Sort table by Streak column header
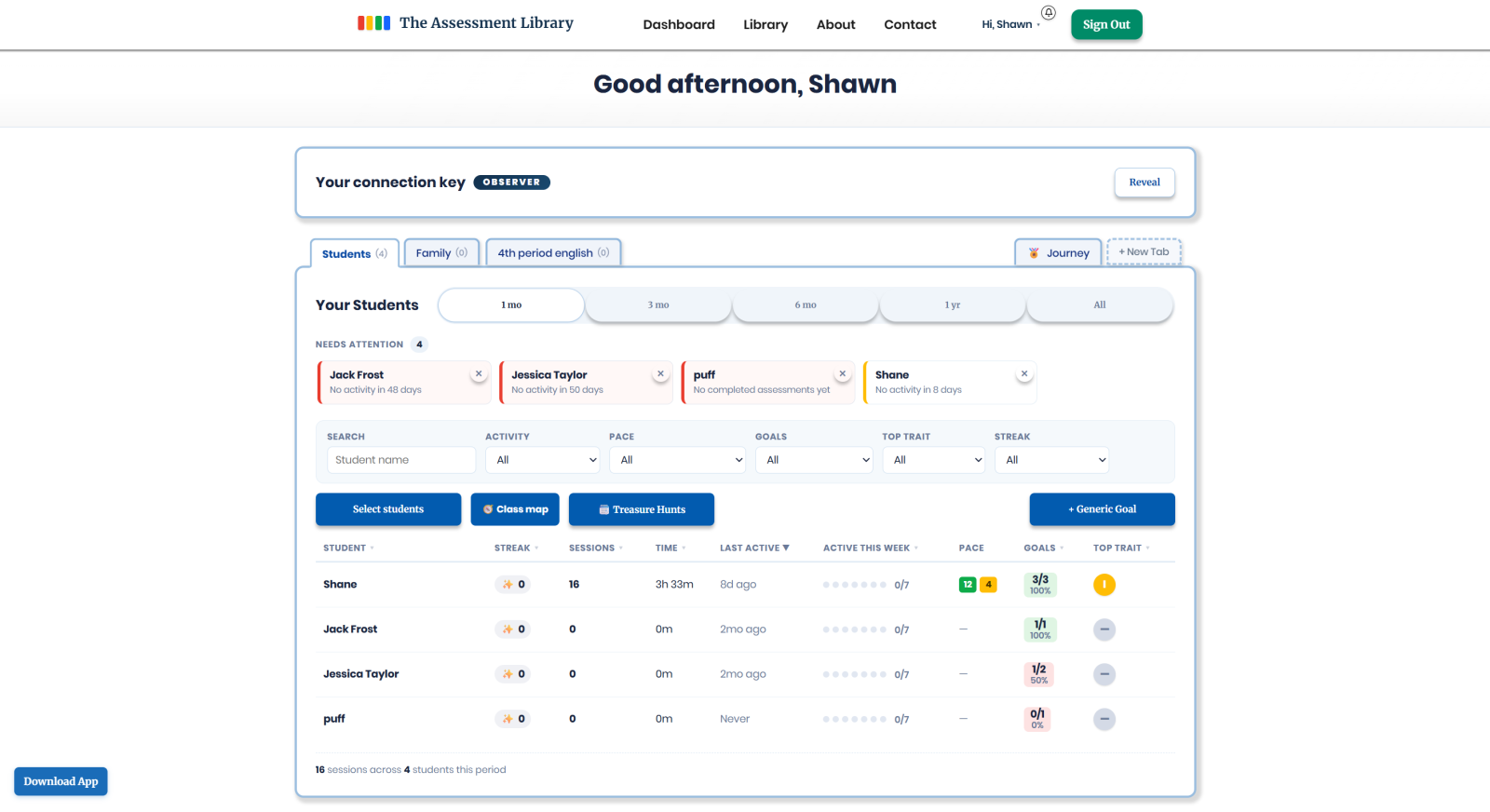Screen dimensions: 1490x812 [516, 548]
